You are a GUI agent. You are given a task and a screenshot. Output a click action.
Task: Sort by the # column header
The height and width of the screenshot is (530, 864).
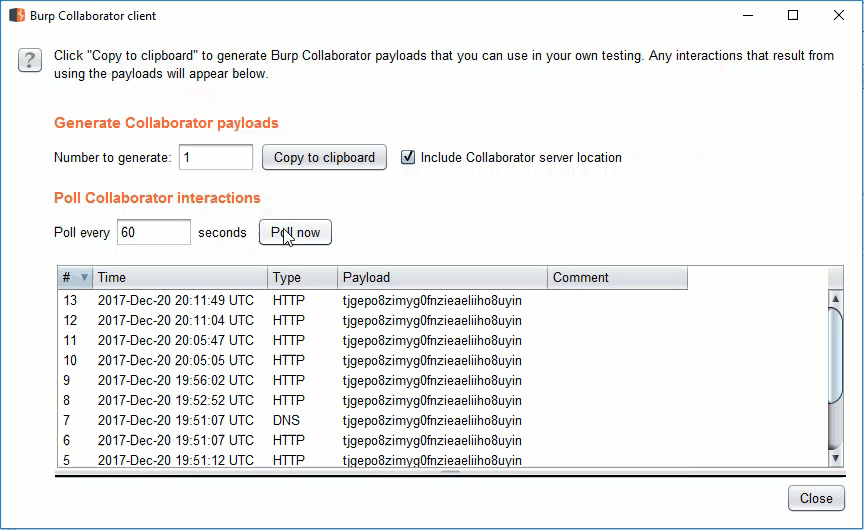pos(75,277)
